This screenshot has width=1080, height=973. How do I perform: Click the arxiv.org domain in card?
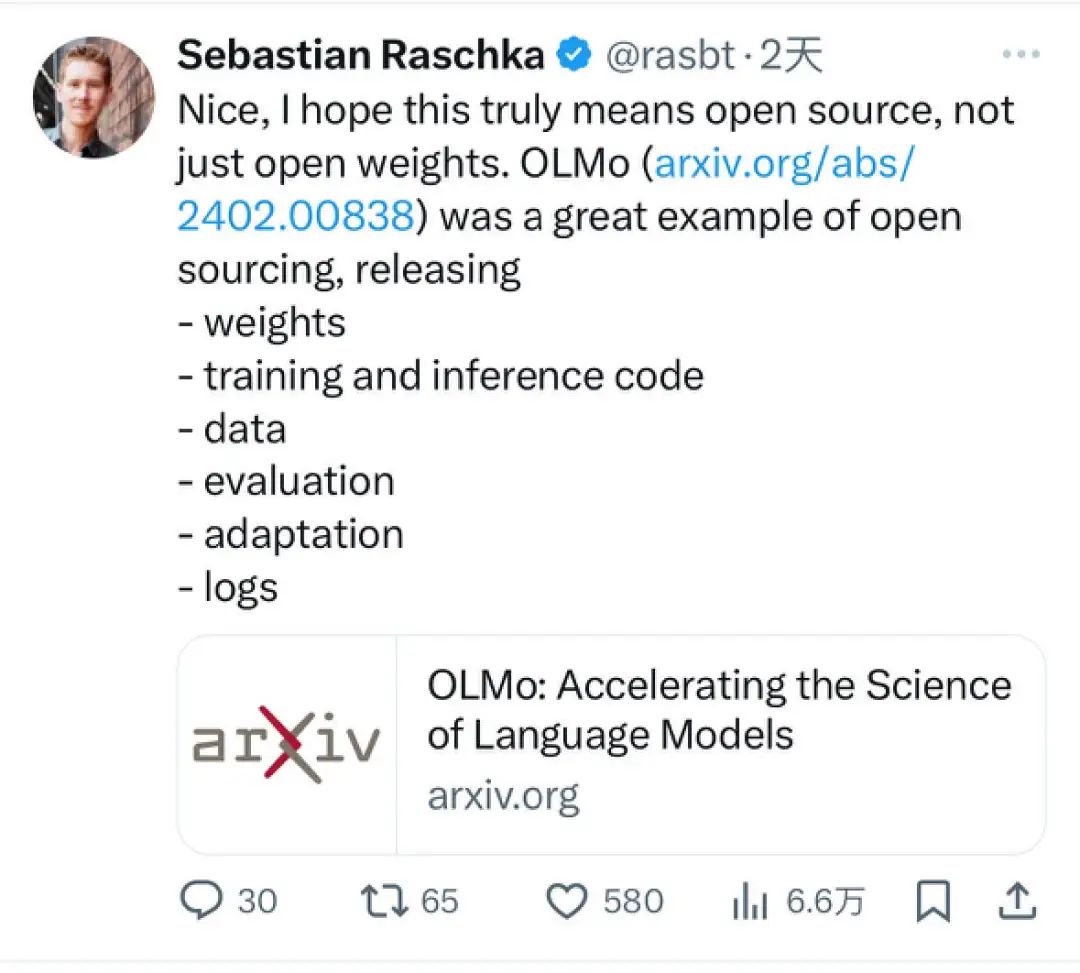[503, 796]
